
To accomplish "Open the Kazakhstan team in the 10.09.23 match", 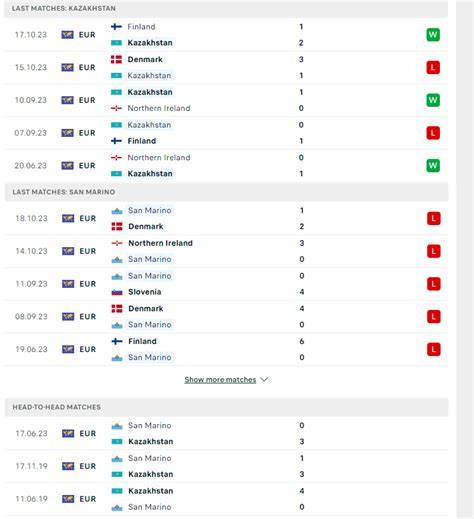I will click(150, 92).
